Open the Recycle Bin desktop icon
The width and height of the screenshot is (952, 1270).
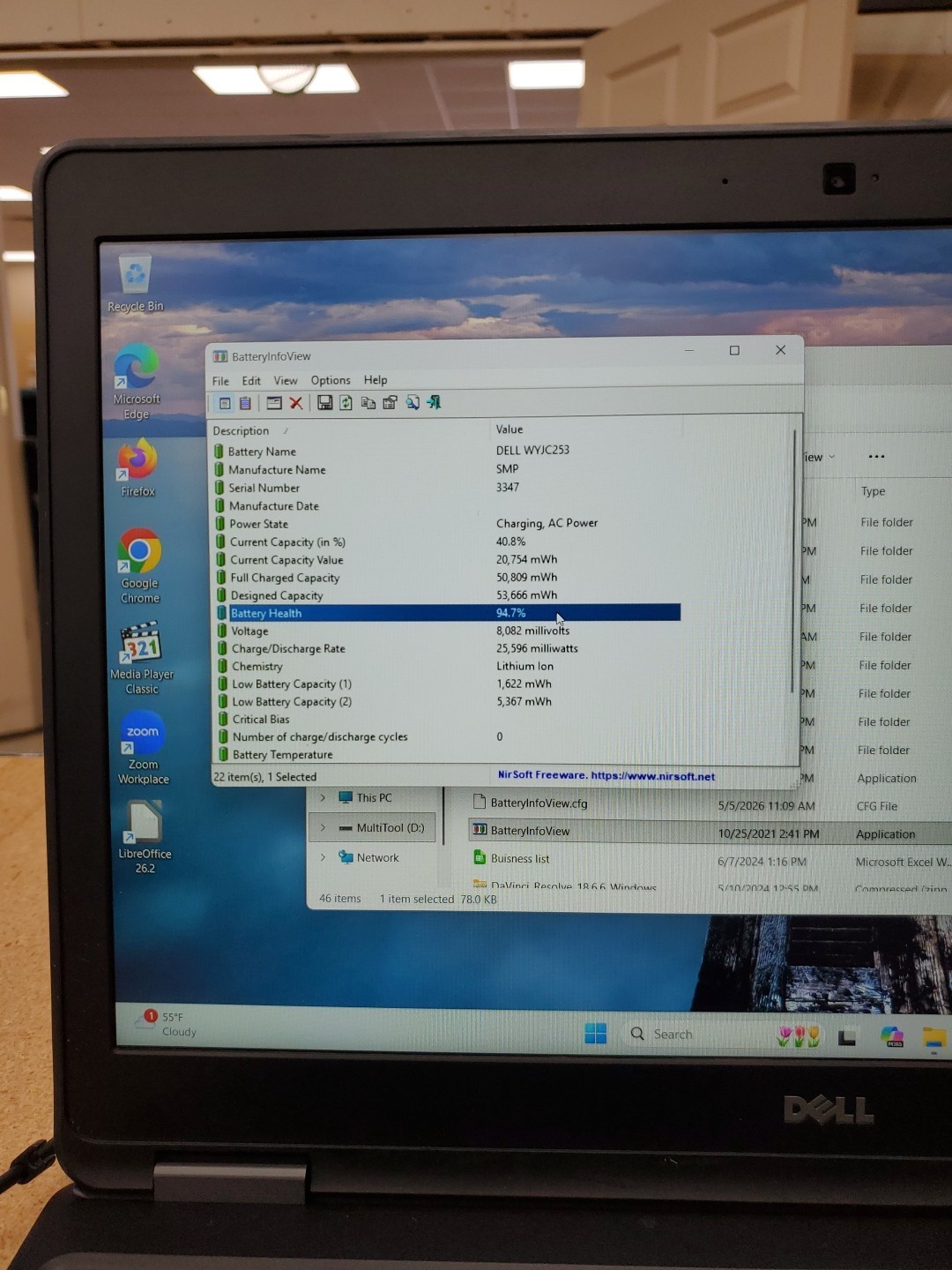[x=135, y=284]
